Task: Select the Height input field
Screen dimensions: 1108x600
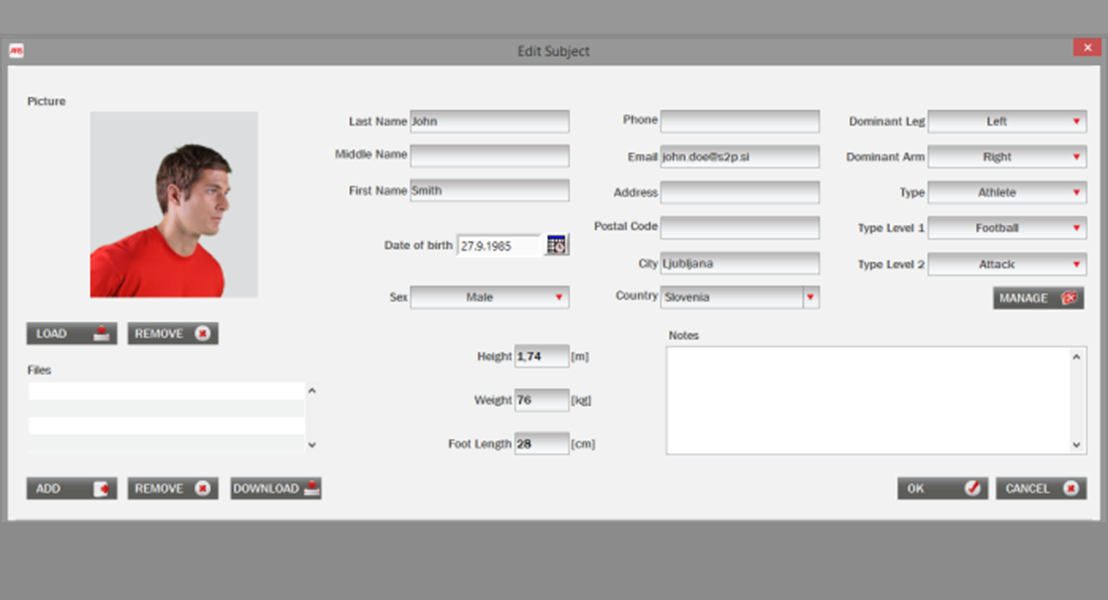Action: click(x=541, y=356)
